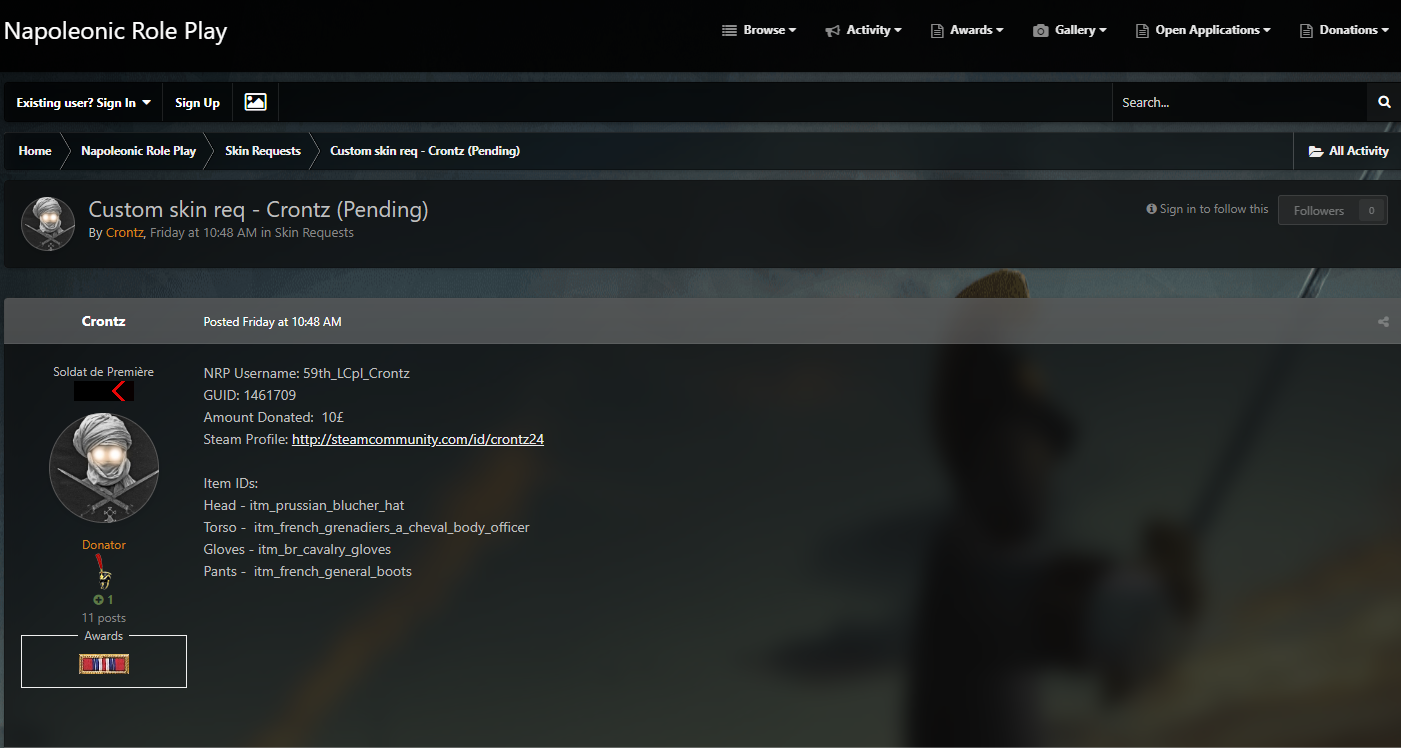Click the image gallery icon beside Sign Up
The width and height of the screenshot is (1401, 748).
click(x=256, y=102)
